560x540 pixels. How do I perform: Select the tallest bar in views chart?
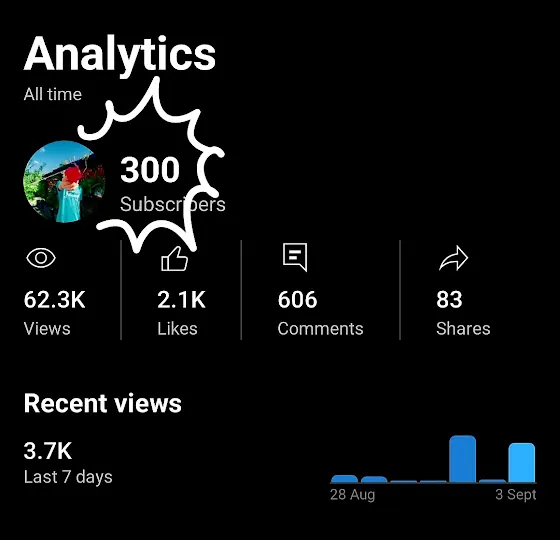tap(462, 459)
